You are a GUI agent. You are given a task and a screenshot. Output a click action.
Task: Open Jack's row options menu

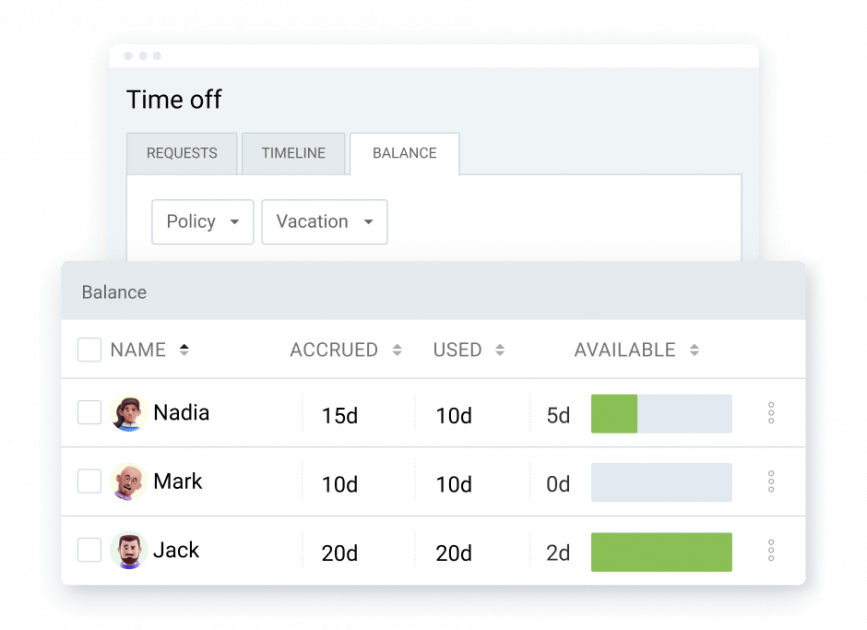(x=771, y=550)
